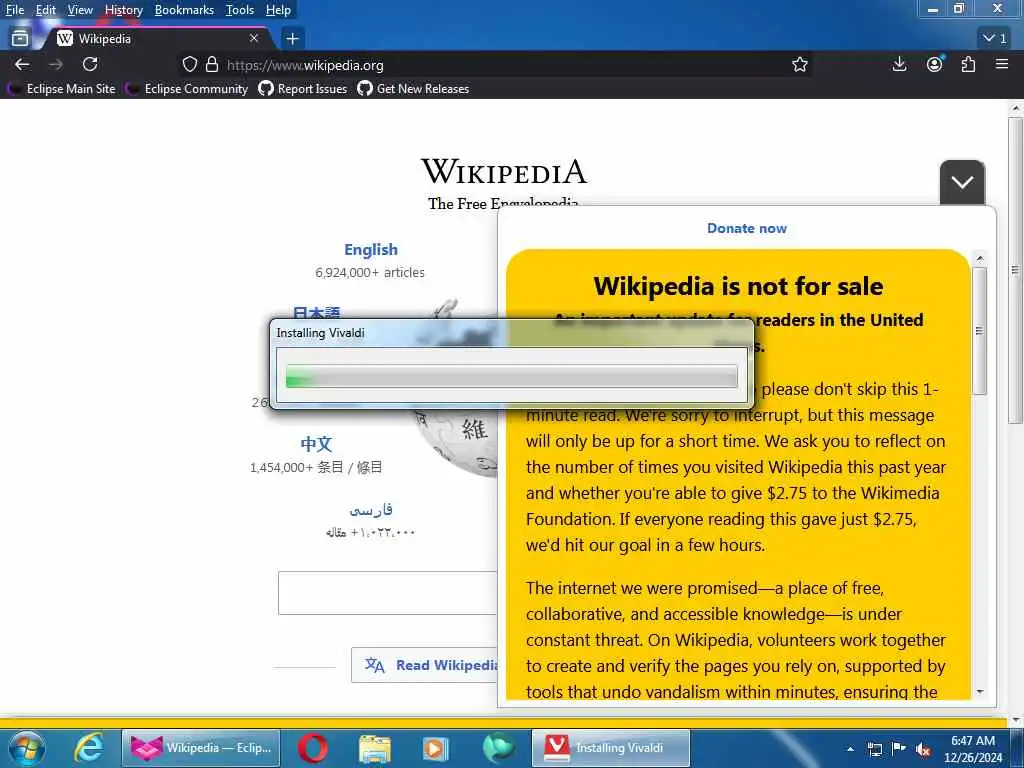Open Windows Media Player taskbar icon
Viewport: 1024px width, 768px height.
tap(435, 748)
